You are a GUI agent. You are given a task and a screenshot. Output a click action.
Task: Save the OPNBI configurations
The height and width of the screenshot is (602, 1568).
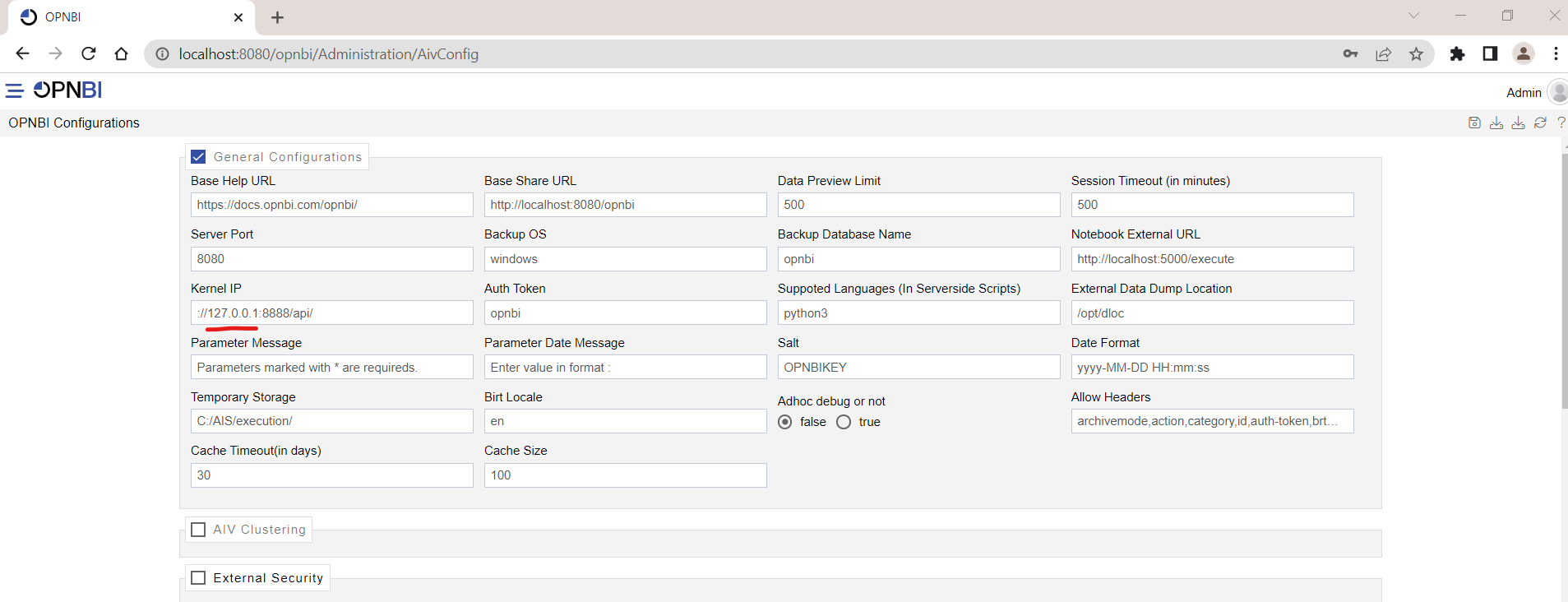(1474, 123)
